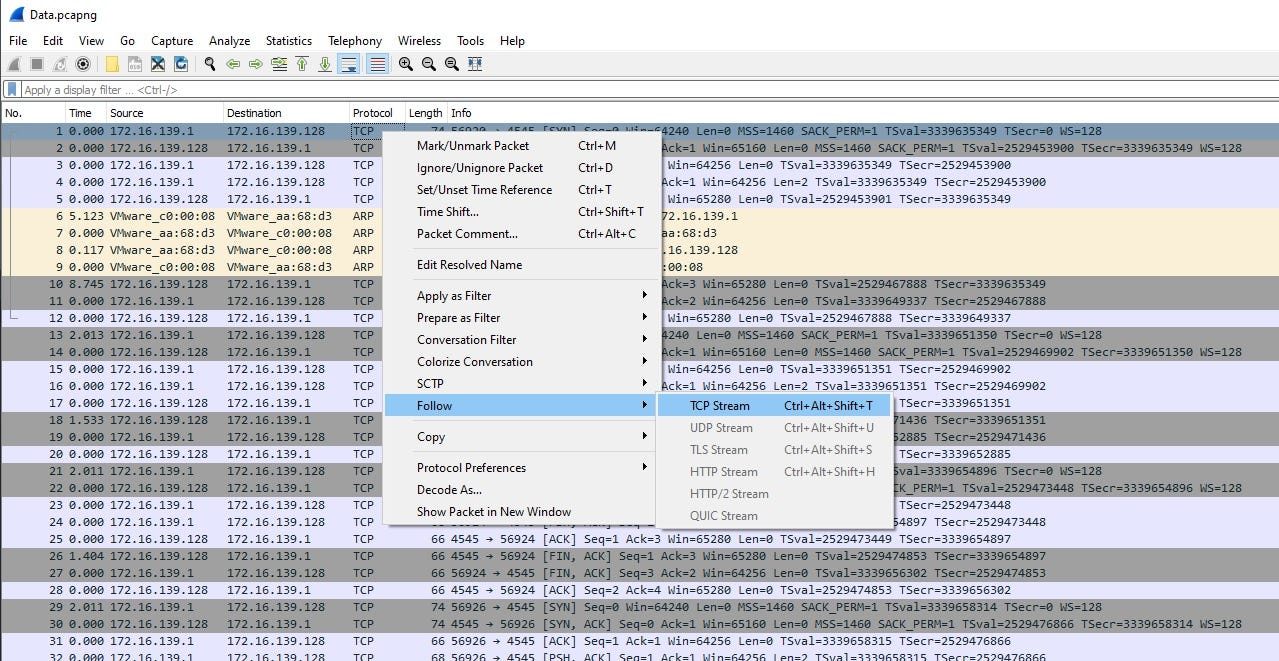Expand the Protocol Preferences submenu
This screenshot has width=1279, height=661.
click(x=521, y=468)
